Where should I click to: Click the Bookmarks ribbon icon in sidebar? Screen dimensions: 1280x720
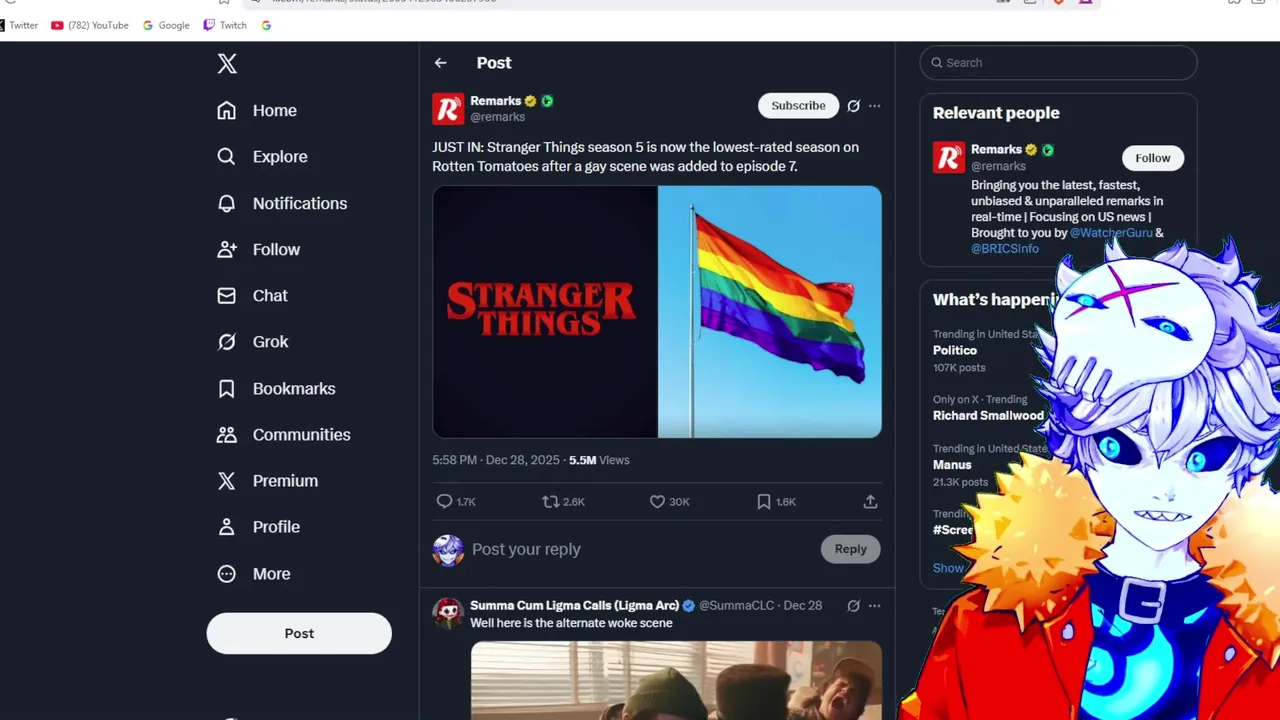point(227,388)
